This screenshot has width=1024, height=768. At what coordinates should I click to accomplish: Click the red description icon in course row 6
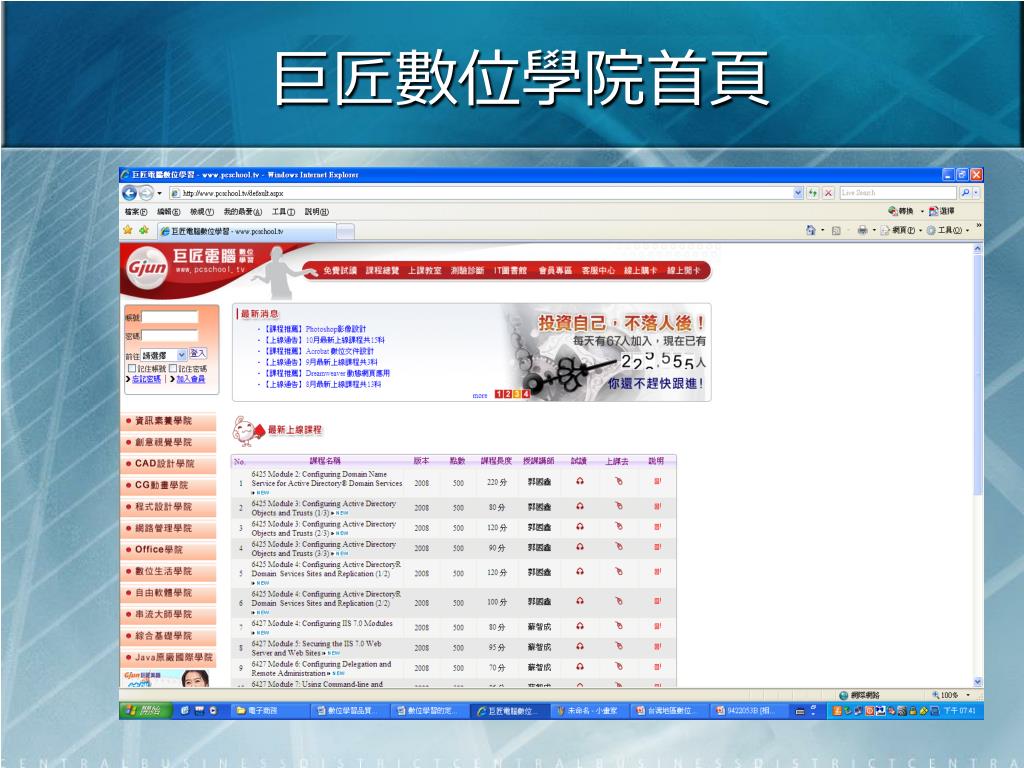pyautogui.click(x=657, y=601)
